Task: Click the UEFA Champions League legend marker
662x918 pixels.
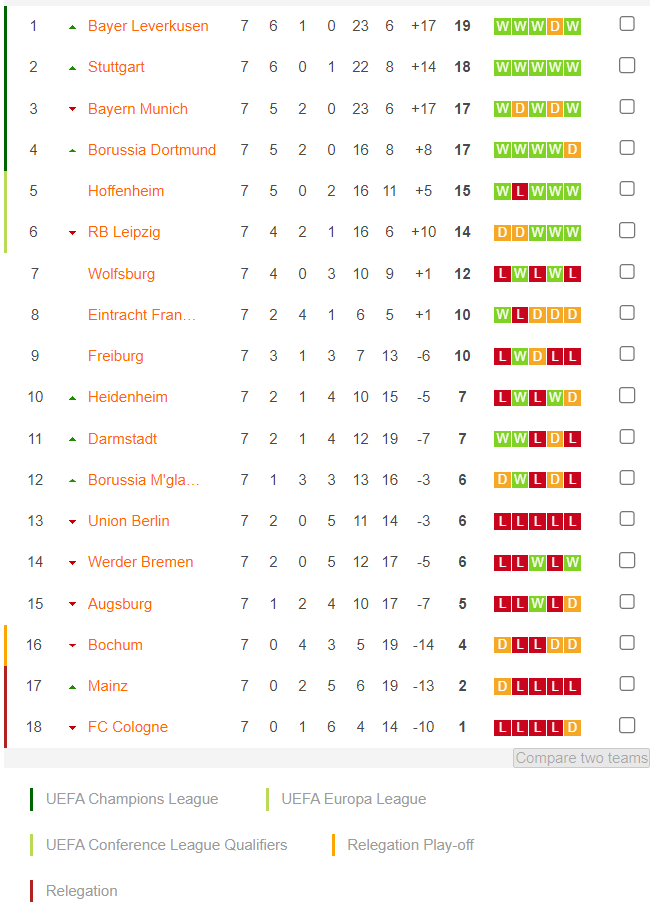Action: 32,799
